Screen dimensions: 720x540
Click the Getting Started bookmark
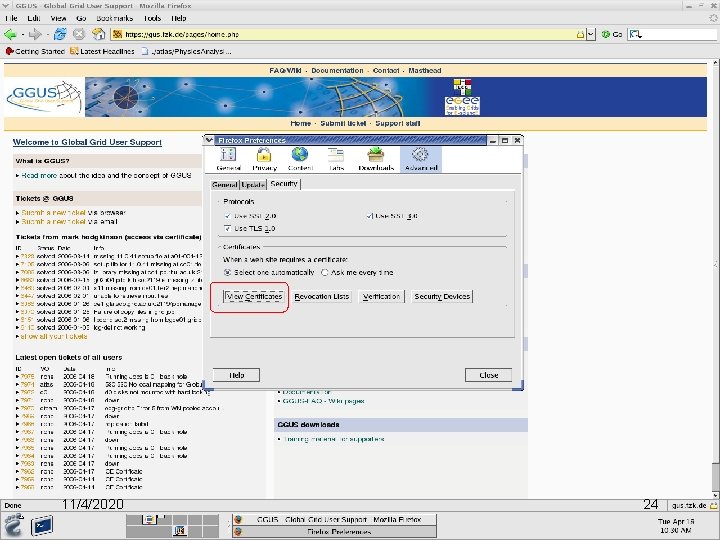(x=35, y=51)
